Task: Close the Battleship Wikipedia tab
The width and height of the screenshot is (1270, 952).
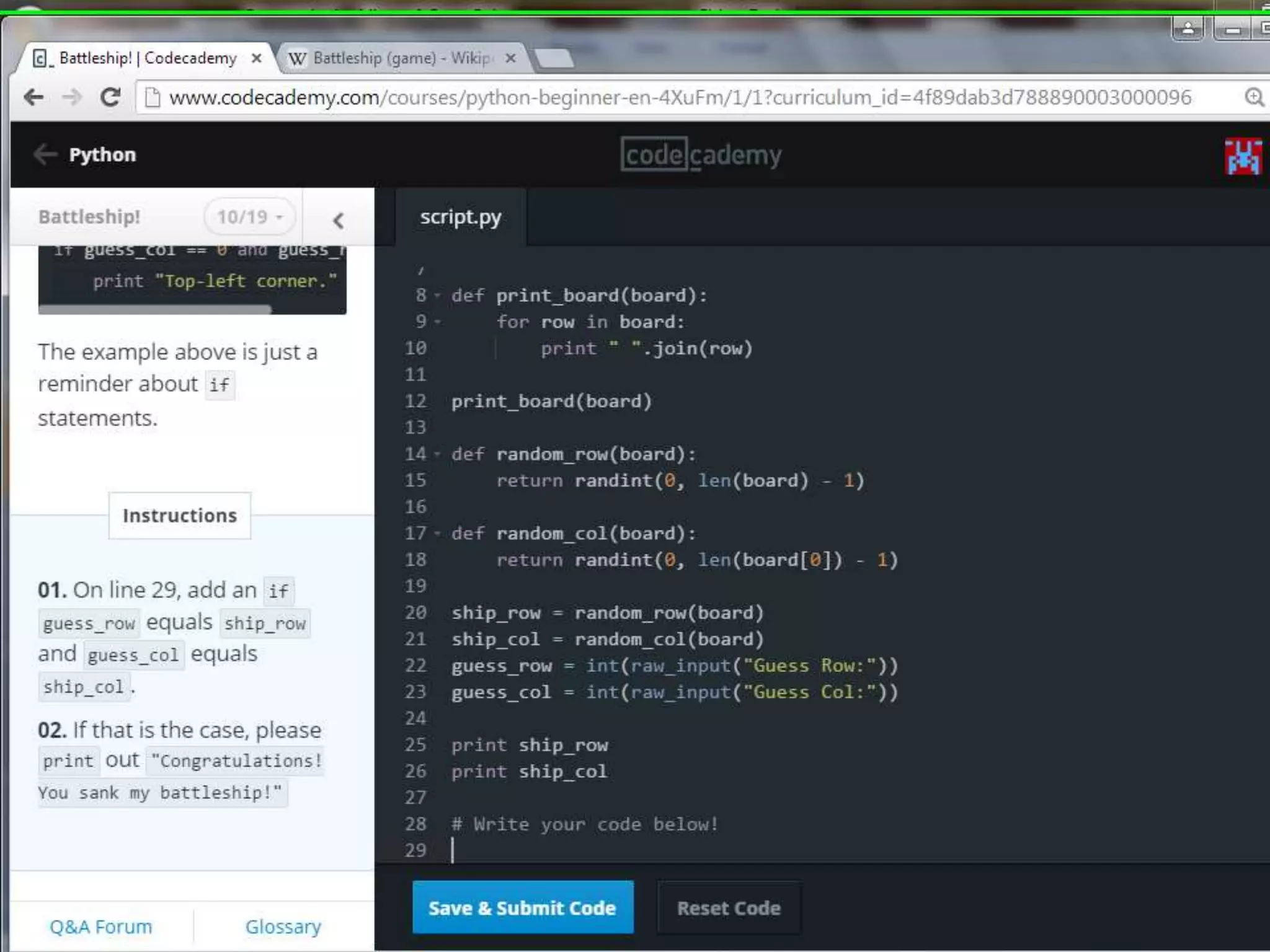Action: 510,58
